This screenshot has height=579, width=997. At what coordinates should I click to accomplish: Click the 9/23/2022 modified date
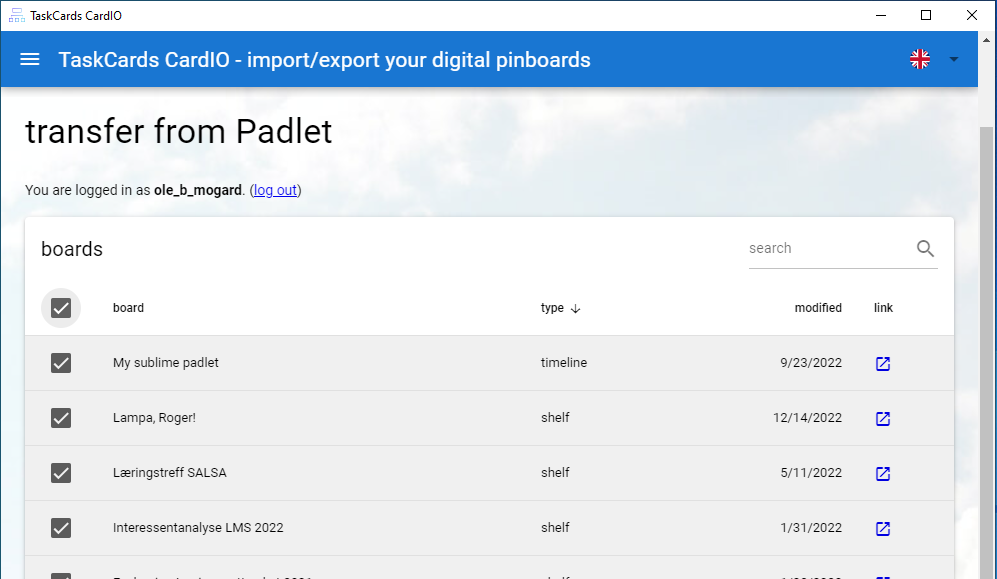pos(811,362)
